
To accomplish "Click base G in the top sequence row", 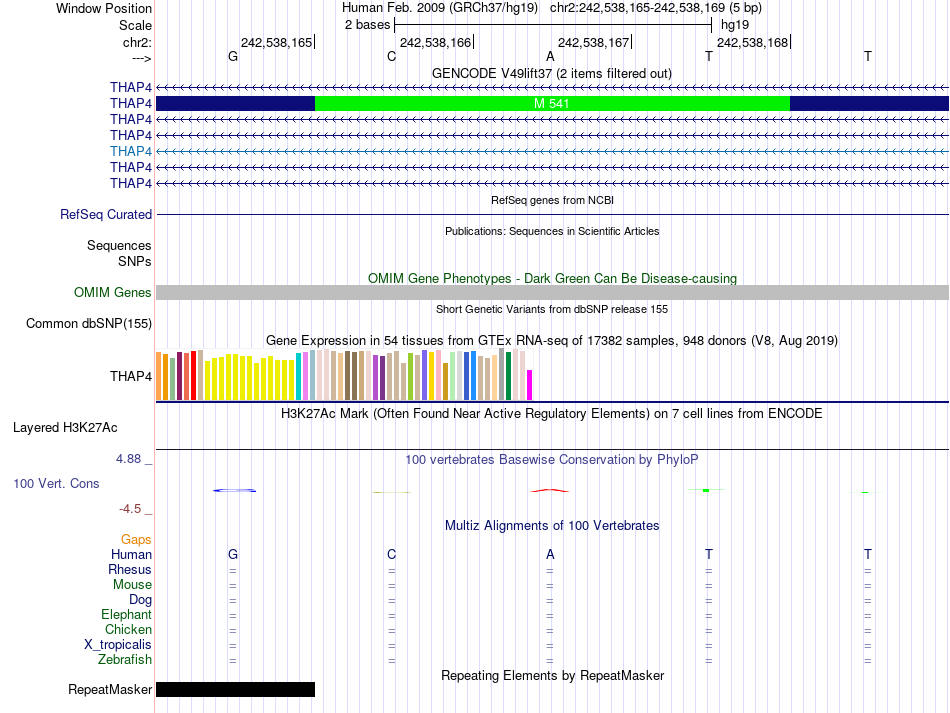I will tap(233, 56).
